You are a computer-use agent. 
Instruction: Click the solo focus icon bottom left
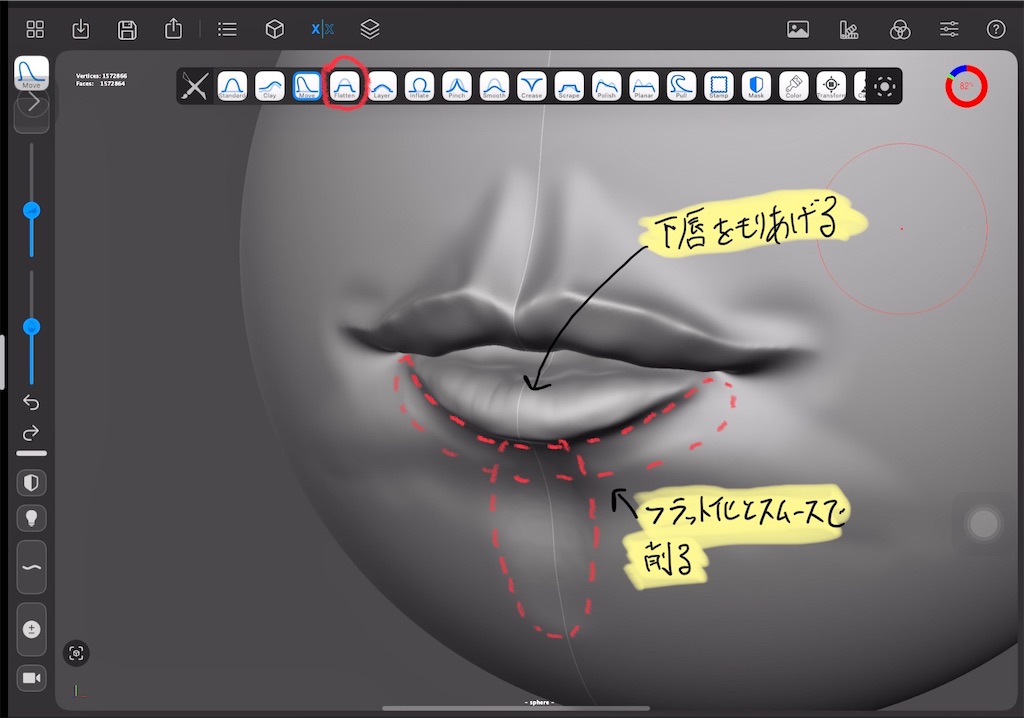(x=76, y=653)
